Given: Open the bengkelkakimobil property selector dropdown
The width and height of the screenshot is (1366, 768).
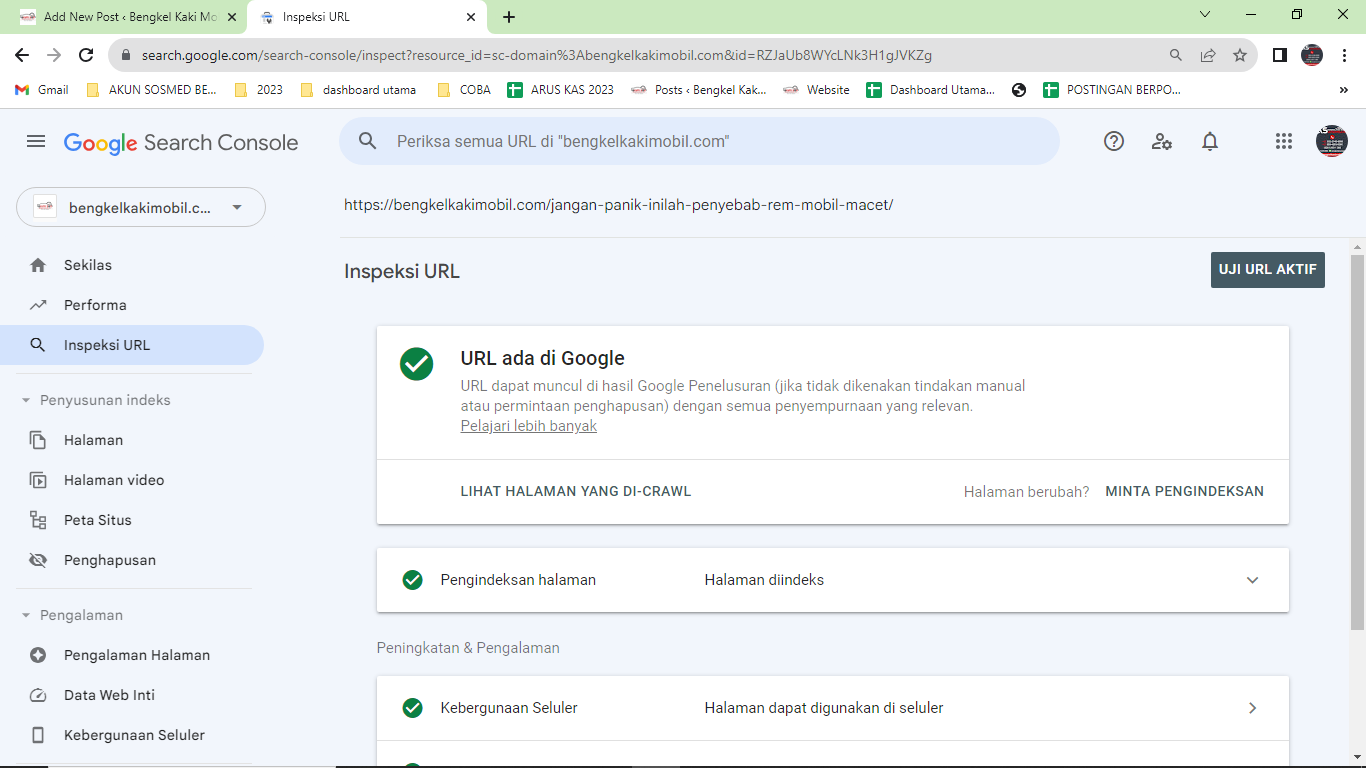Looking at the screenshot, I should [x=141, y=207].
